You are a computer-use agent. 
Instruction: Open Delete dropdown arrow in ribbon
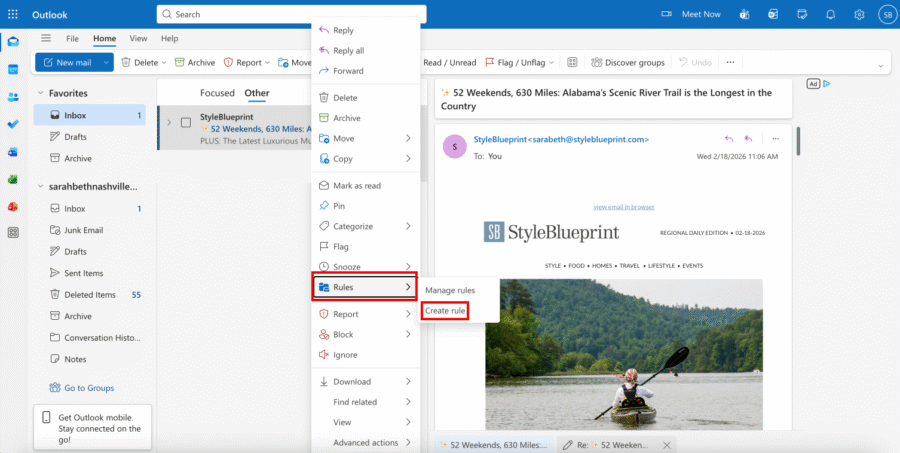coord(164,63)
